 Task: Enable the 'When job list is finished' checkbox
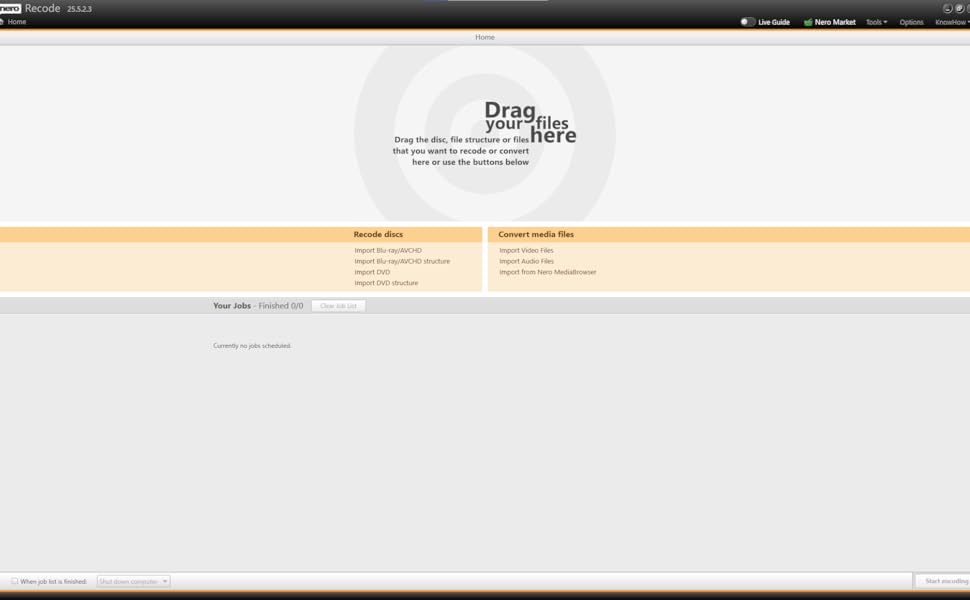click(14, 580)
